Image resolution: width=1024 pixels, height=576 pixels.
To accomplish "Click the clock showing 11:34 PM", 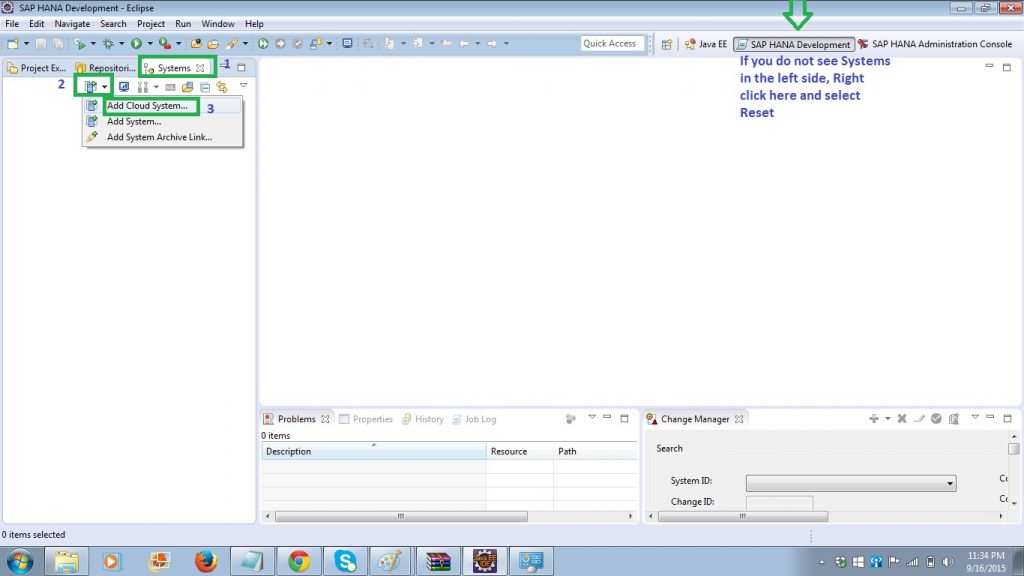I will point(986,556).
